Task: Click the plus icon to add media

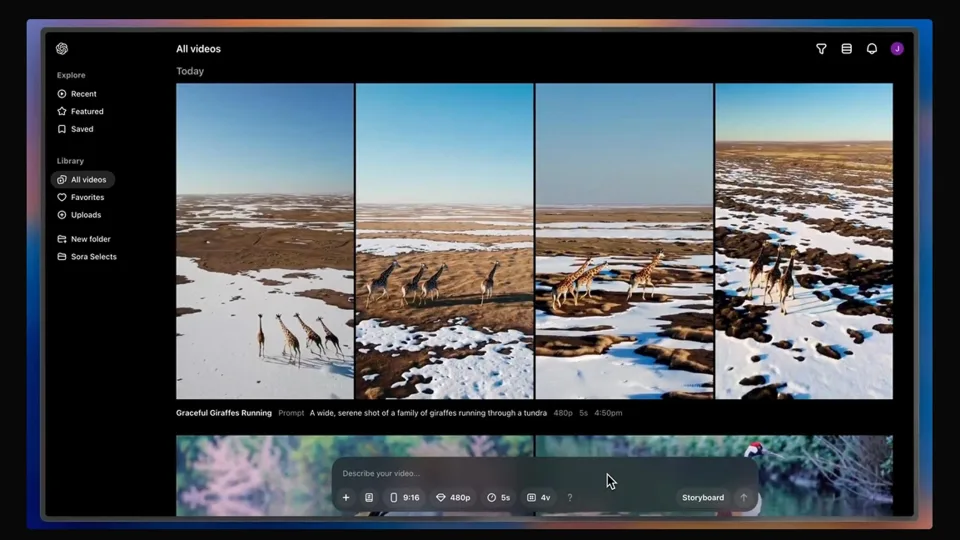Action: (346, 498)
